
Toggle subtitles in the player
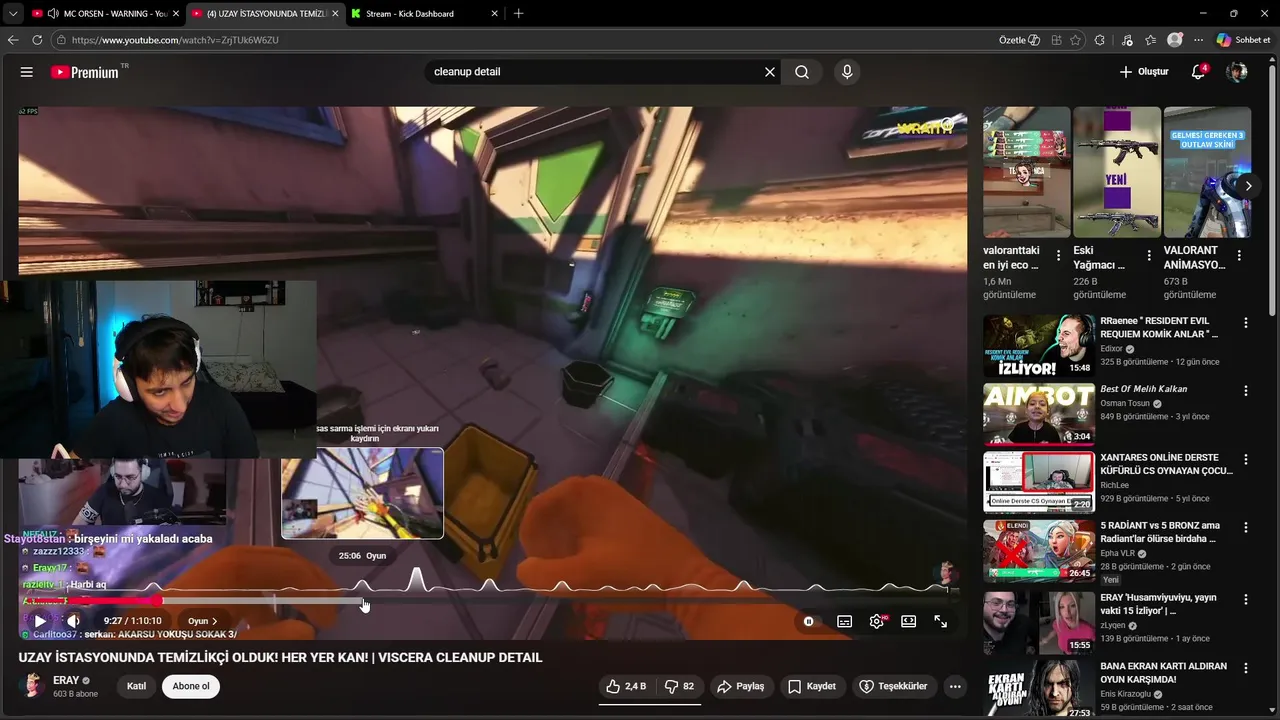(844, 621)
